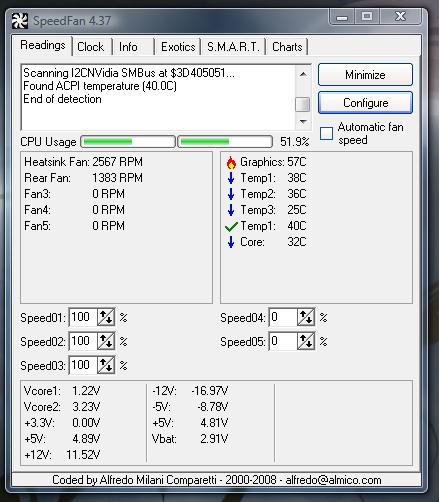440x502 pixels.
Task: Click the '-12V: -16.97V' reading
Action: click(190, 391)
